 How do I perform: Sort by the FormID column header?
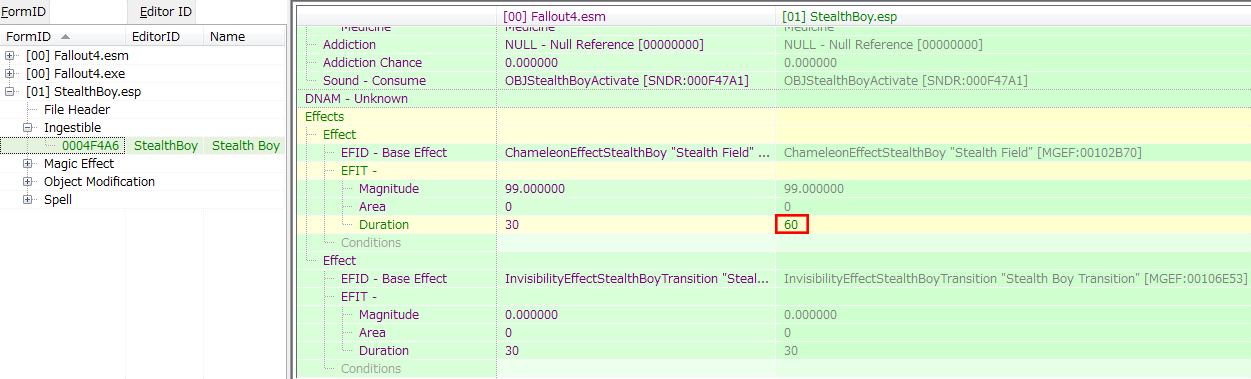64,36
